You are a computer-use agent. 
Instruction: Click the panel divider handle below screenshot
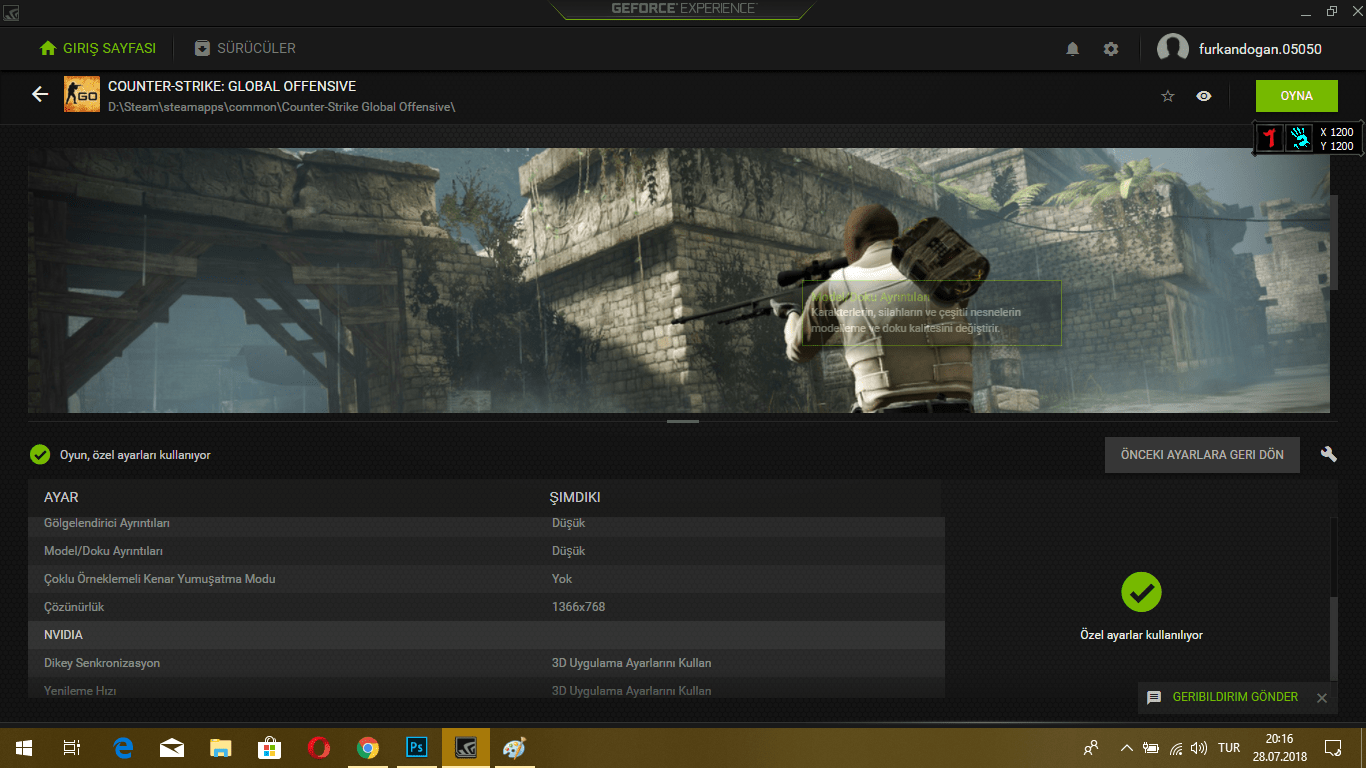(x=683, y=422)
